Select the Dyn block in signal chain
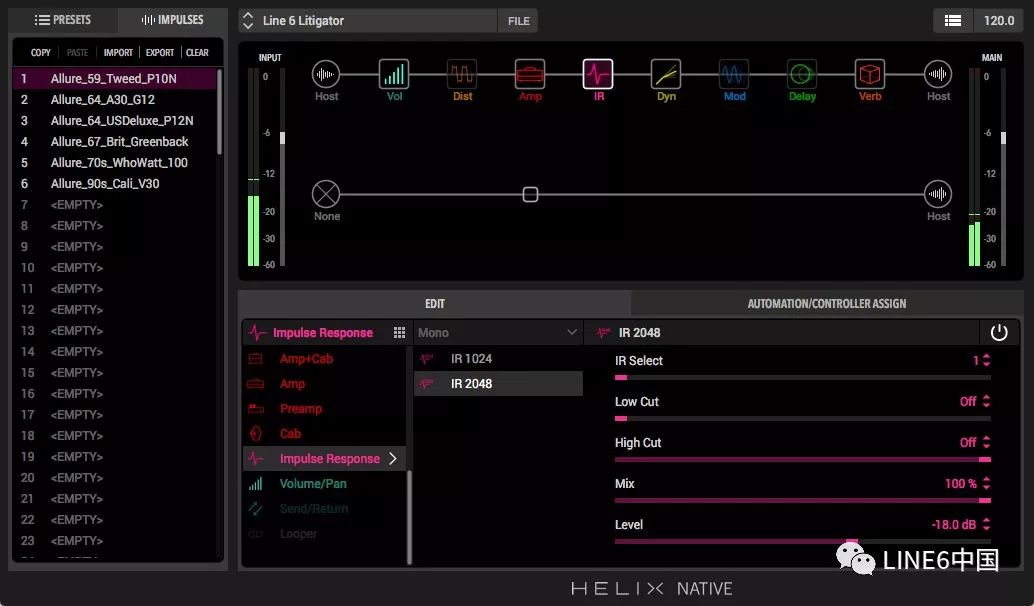This screenshot has width=1034, height=606. tap(666, 75)
